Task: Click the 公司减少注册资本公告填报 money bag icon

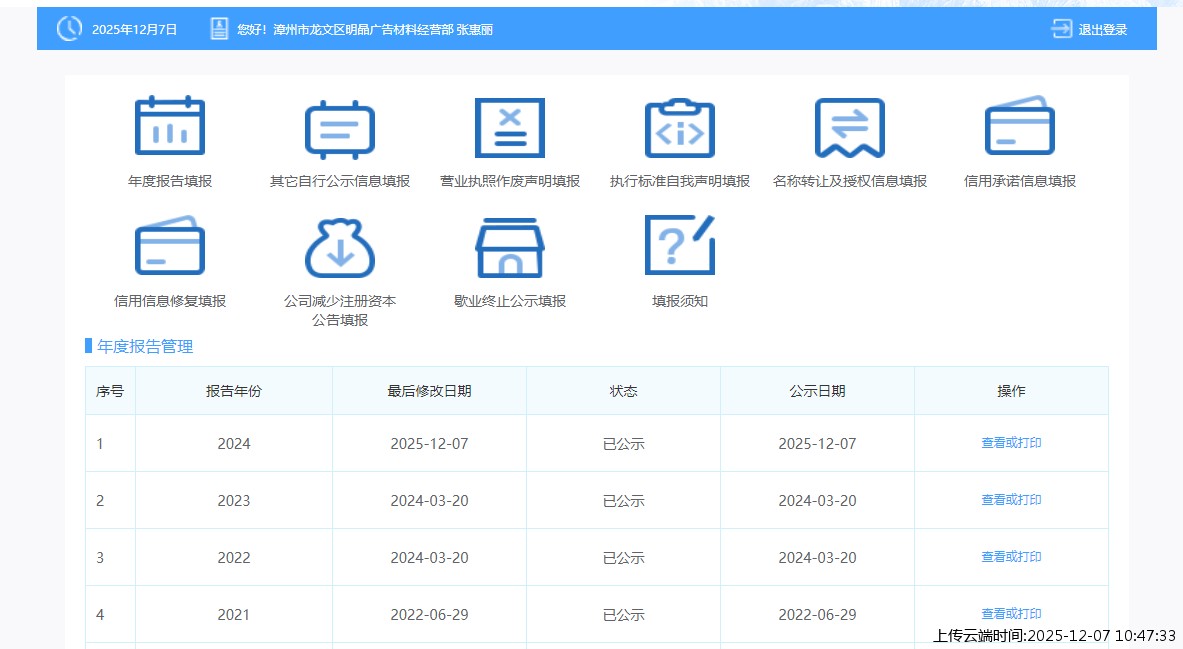Action: tap(340, 247)
